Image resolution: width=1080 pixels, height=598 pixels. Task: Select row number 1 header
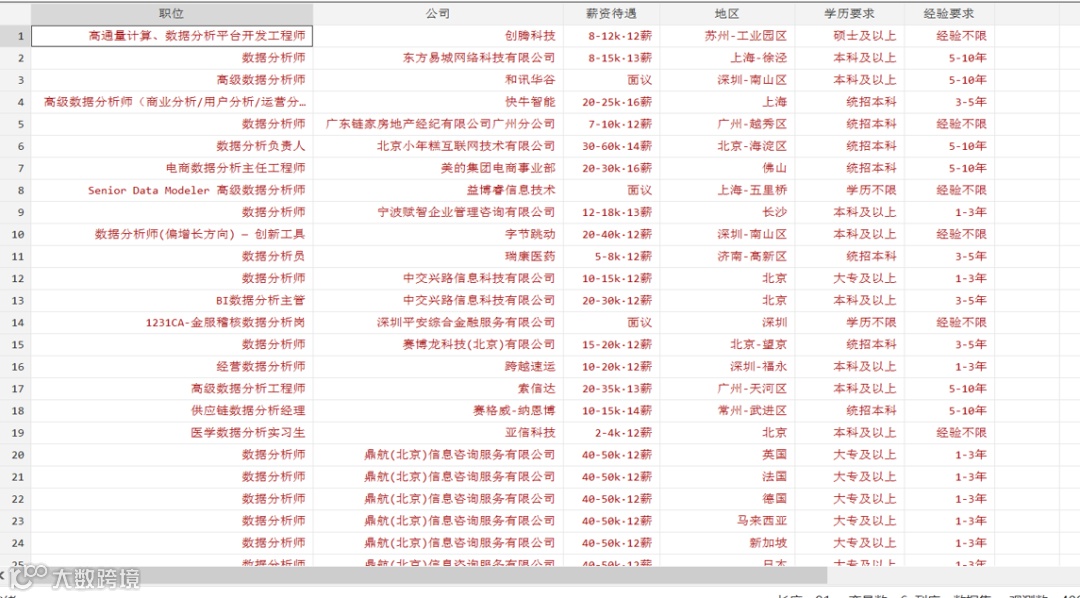coord(16,36)
